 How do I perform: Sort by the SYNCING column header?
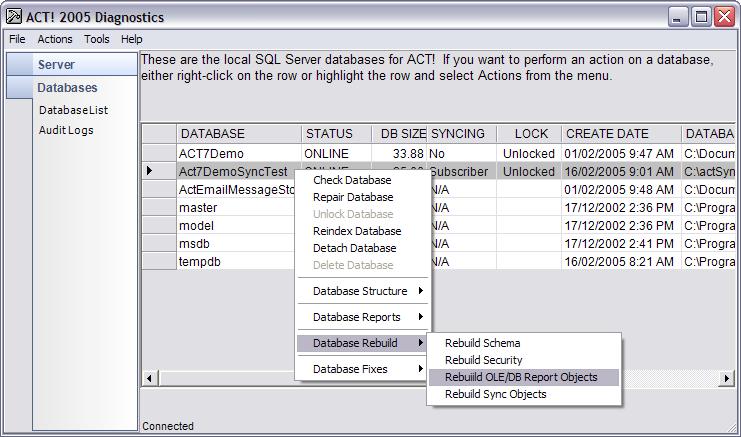[x=462, y=134]
